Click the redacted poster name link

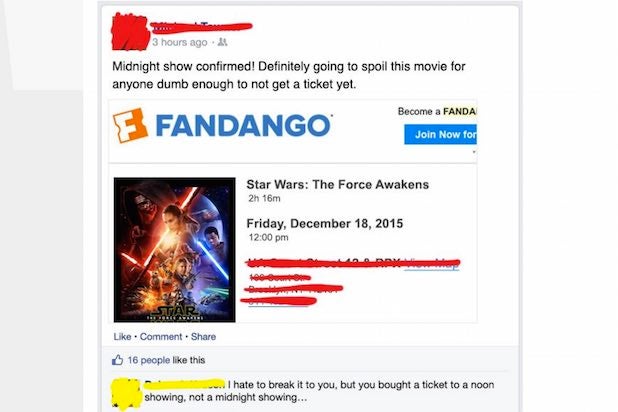pyautogui.click(x=201, y=26)
